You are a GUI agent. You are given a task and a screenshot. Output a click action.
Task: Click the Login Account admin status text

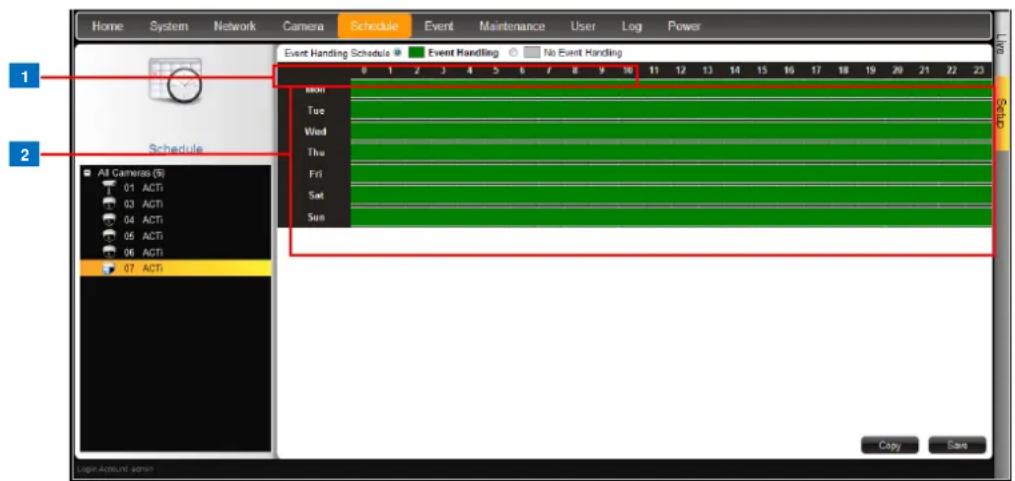pyautogui.click(x=114, y=469)
